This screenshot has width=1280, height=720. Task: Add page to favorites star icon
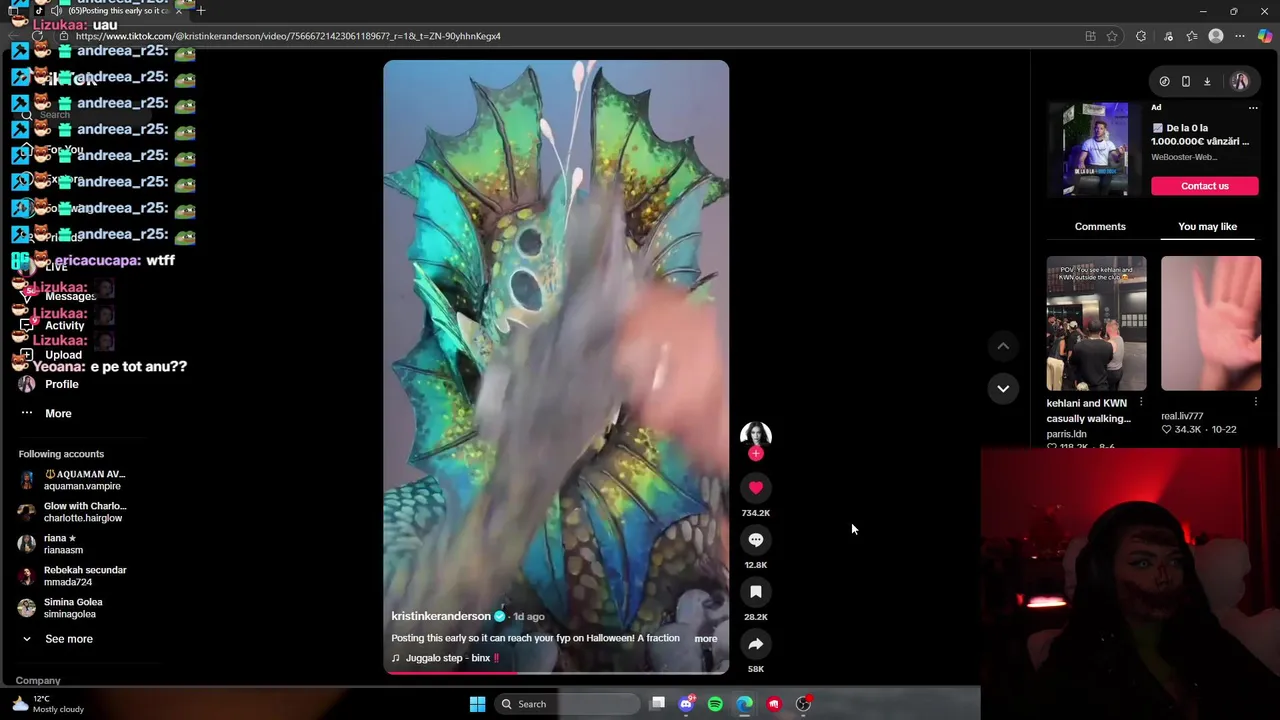(x=1112, y=36)
